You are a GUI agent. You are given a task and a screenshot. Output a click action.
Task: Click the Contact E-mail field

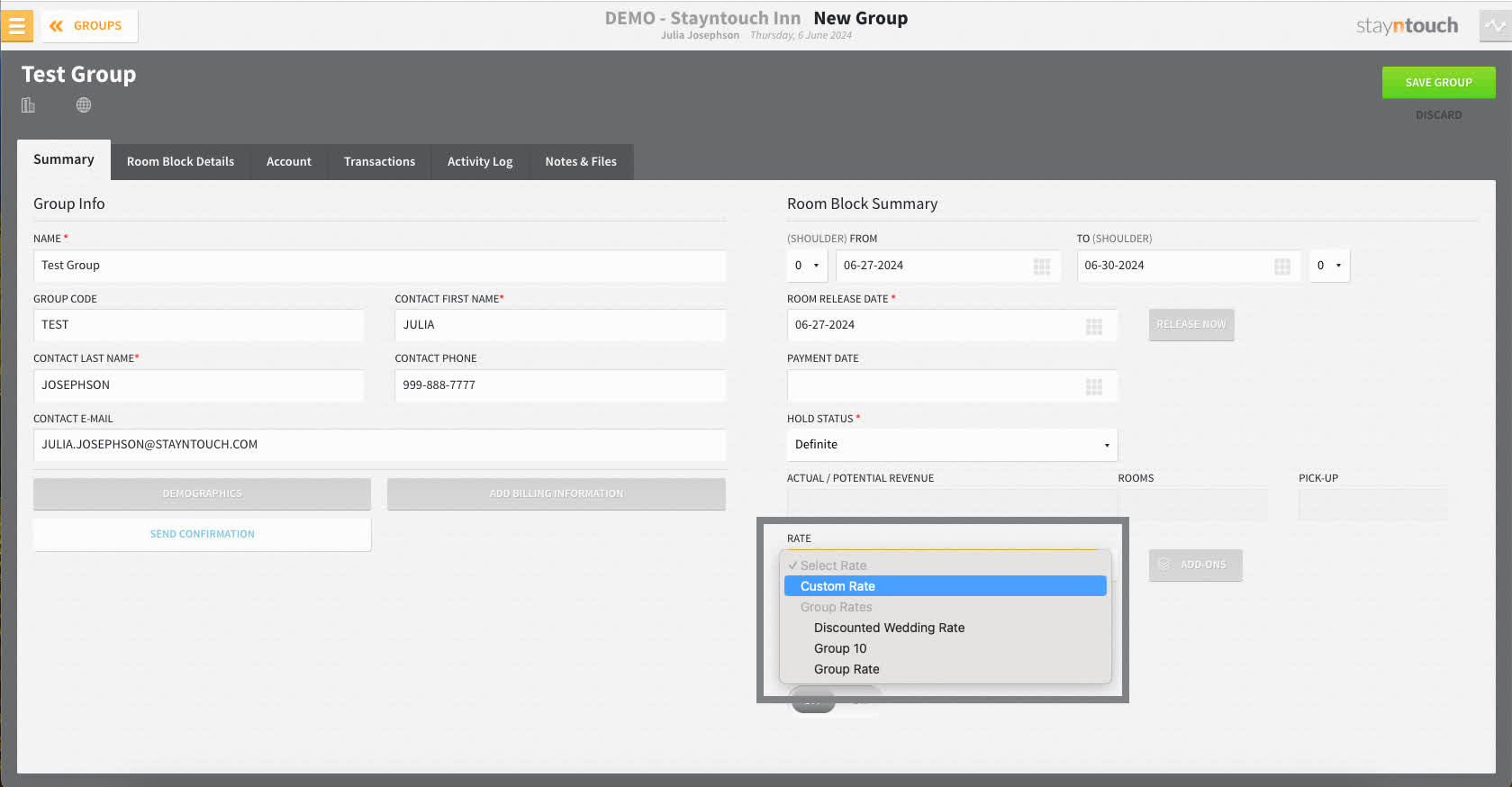click(x=379, y=445)
